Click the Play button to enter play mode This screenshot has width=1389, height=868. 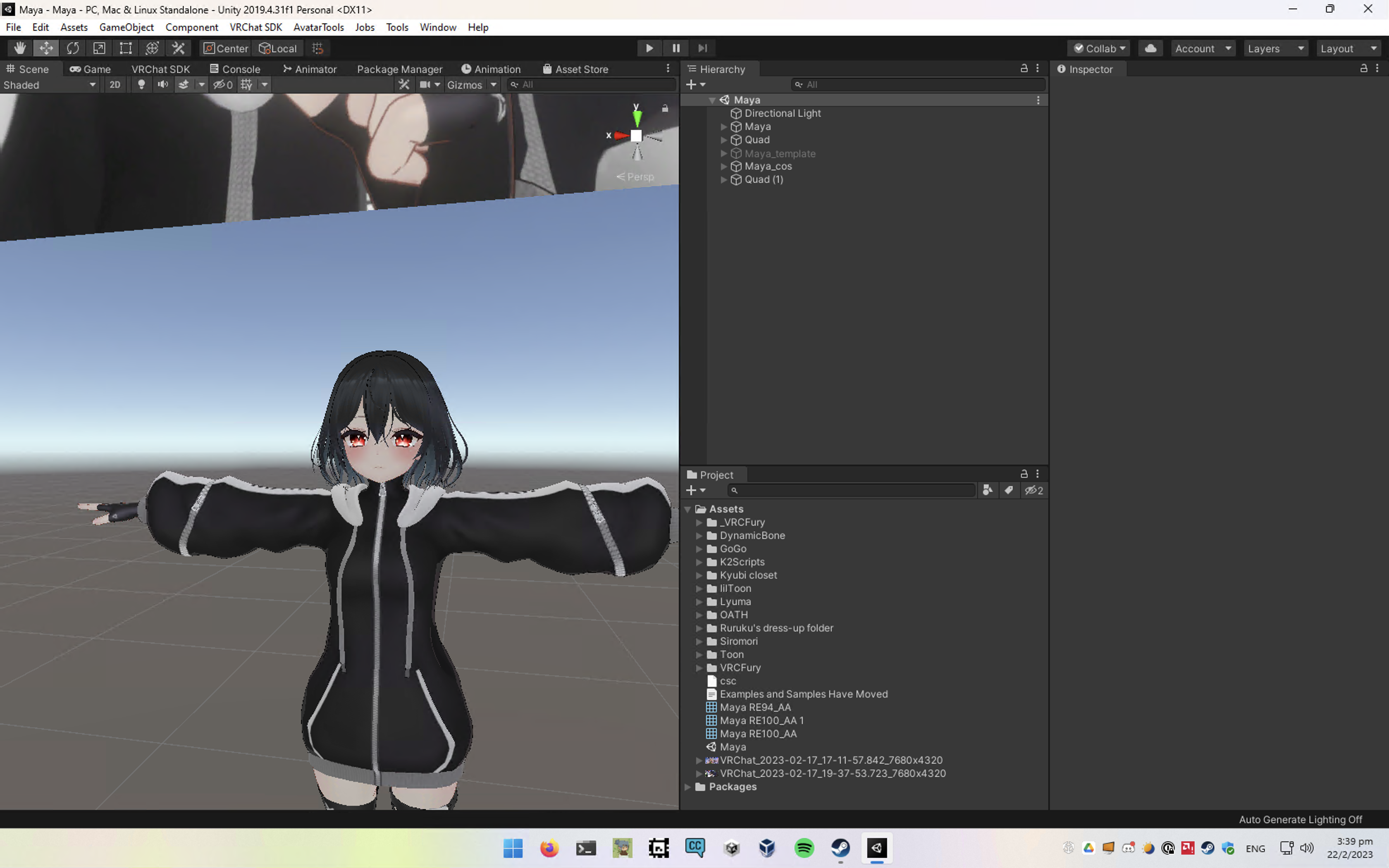point(649,48)
